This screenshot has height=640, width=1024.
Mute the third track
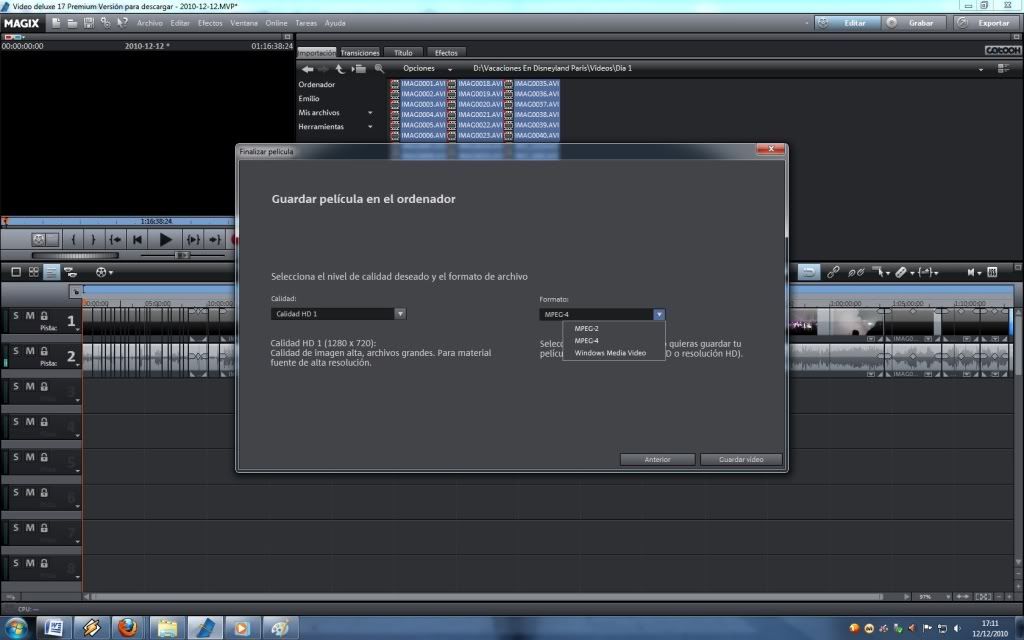pyautogui.click(x=30, y=386)
